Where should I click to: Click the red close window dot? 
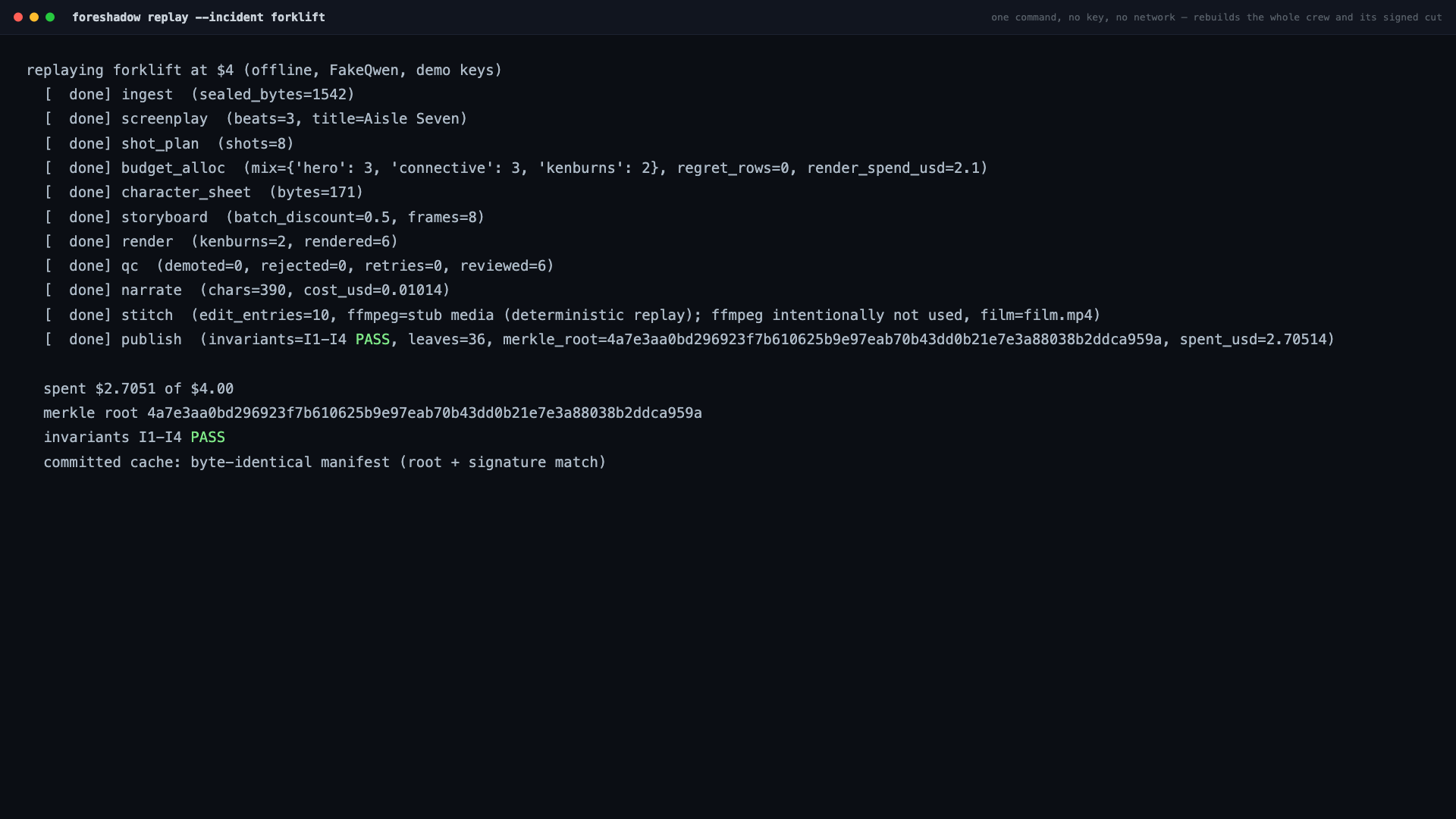point(18,17)
